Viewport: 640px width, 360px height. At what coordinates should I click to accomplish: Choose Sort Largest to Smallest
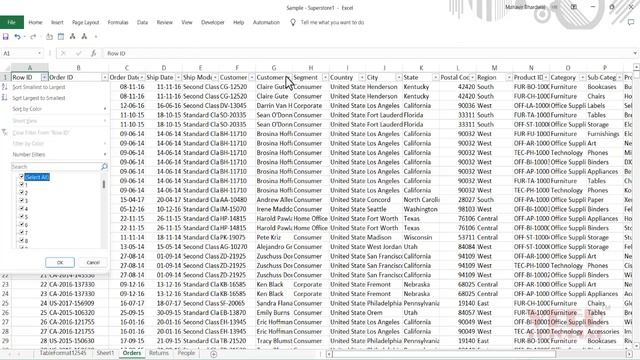(39, 98)
